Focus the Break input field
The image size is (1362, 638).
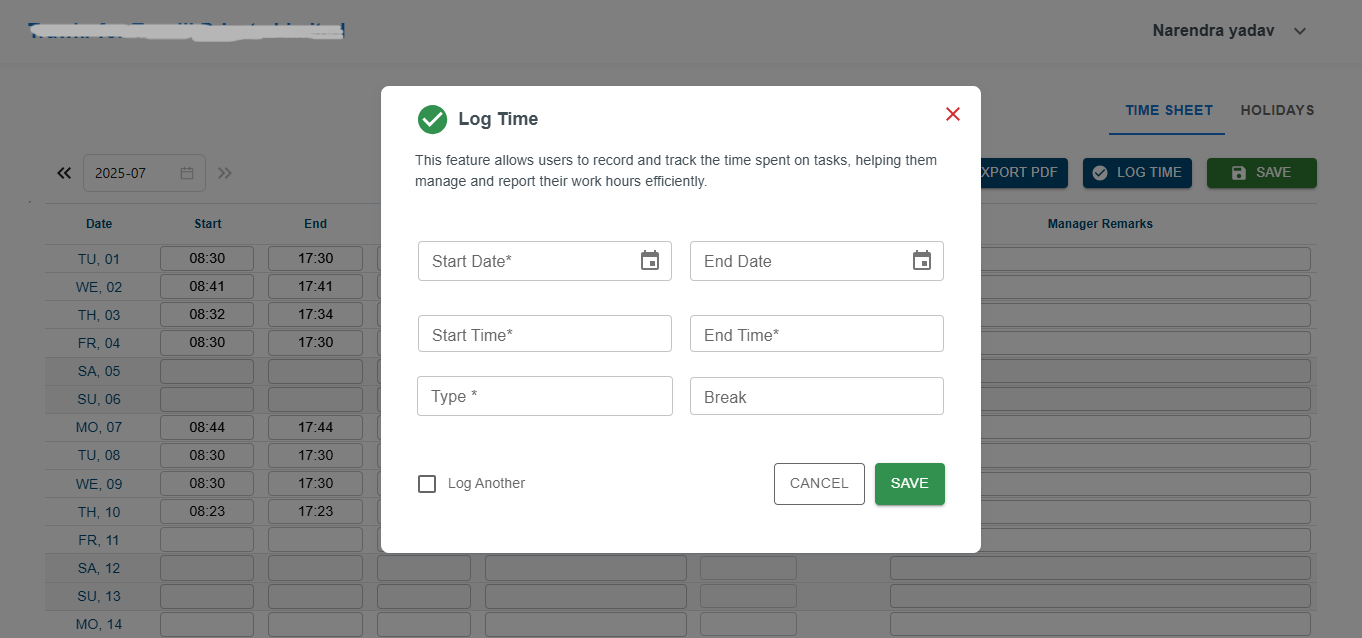coord(817,396)
